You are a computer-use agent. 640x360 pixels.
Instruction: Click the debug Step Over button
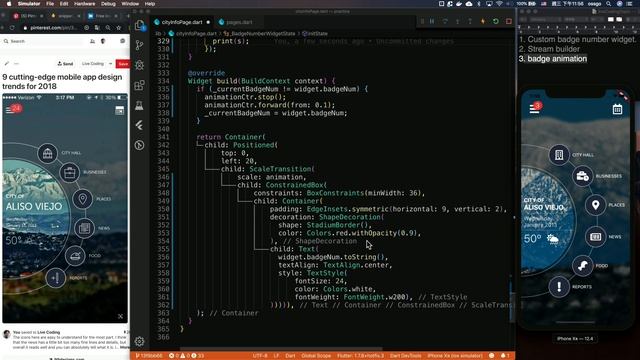pos(445,21)
